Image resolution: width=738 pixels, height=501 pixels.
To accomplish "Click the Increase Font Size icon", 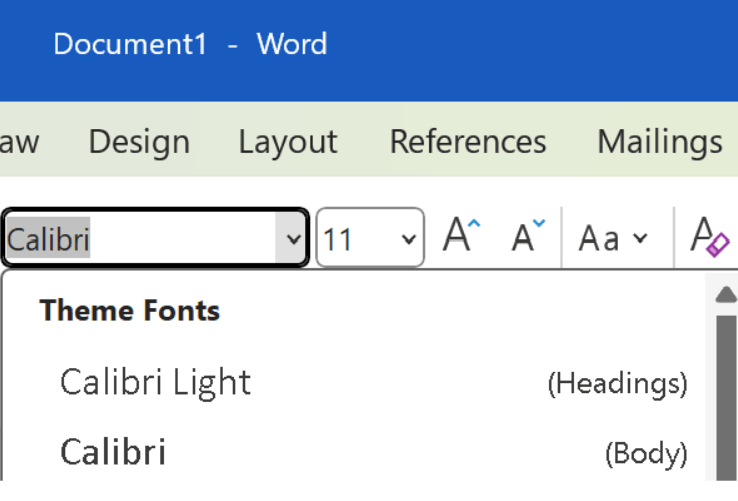I will 462,235.
